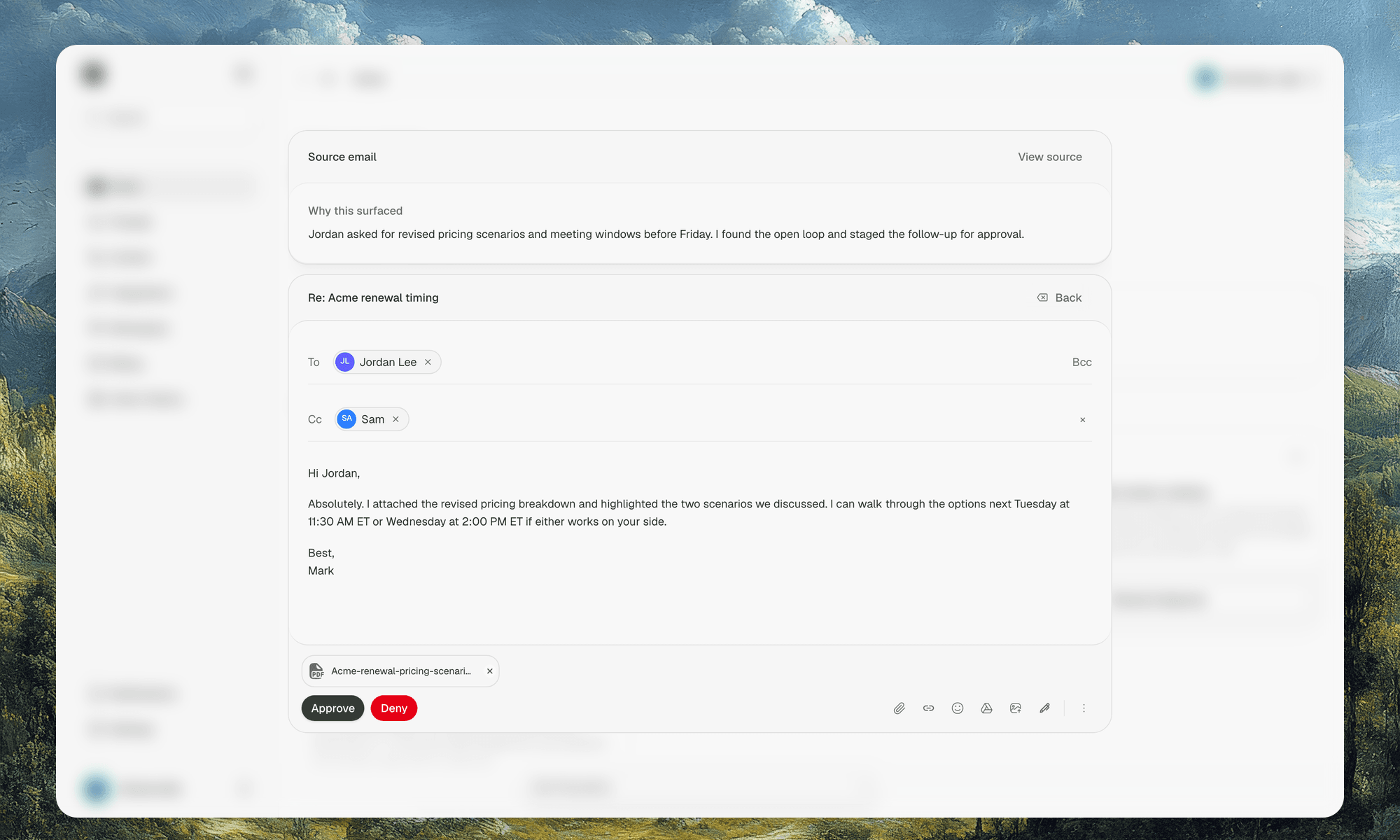Viewport: 1400px width, 840px height.
Task: Remove Sam from Cc field
Action: 395,419
